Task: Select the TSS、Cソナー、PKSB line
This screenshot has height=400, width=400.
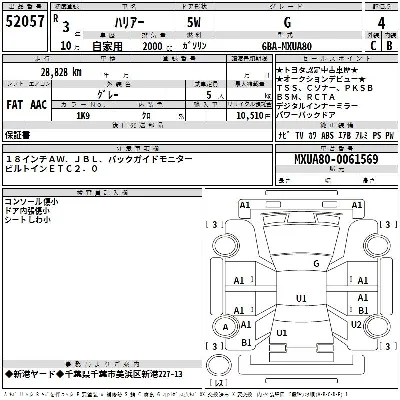Action: point(325,88)
